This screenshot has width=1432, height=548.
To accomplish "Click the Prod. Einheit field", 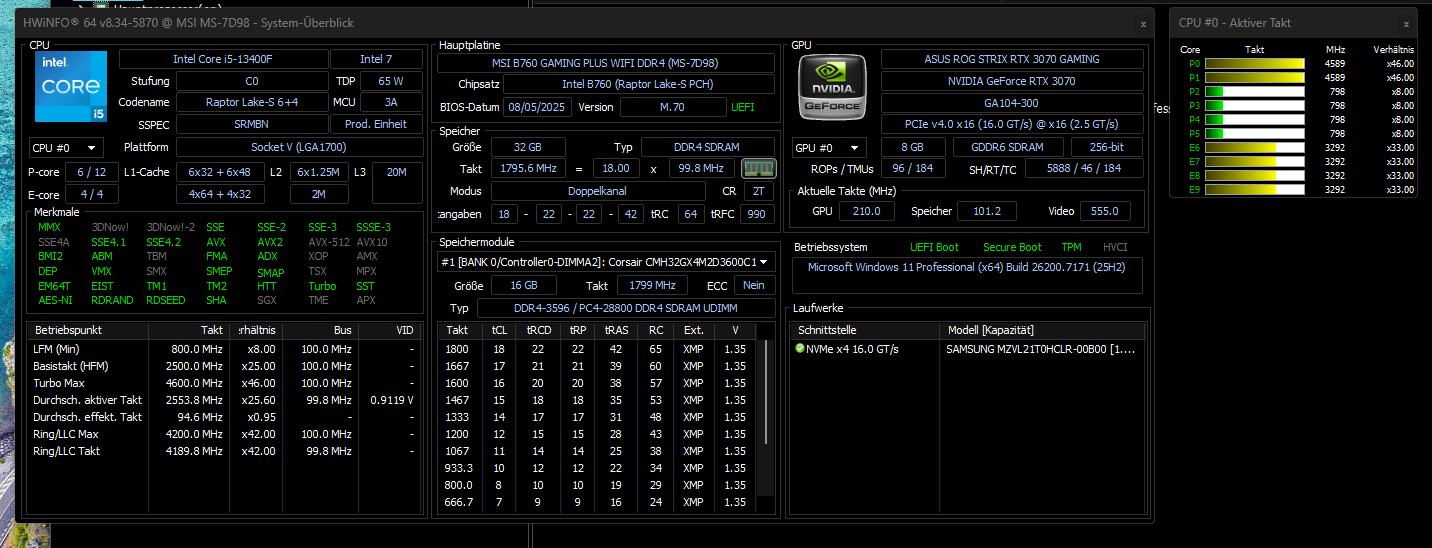I will tap(376, 124).
